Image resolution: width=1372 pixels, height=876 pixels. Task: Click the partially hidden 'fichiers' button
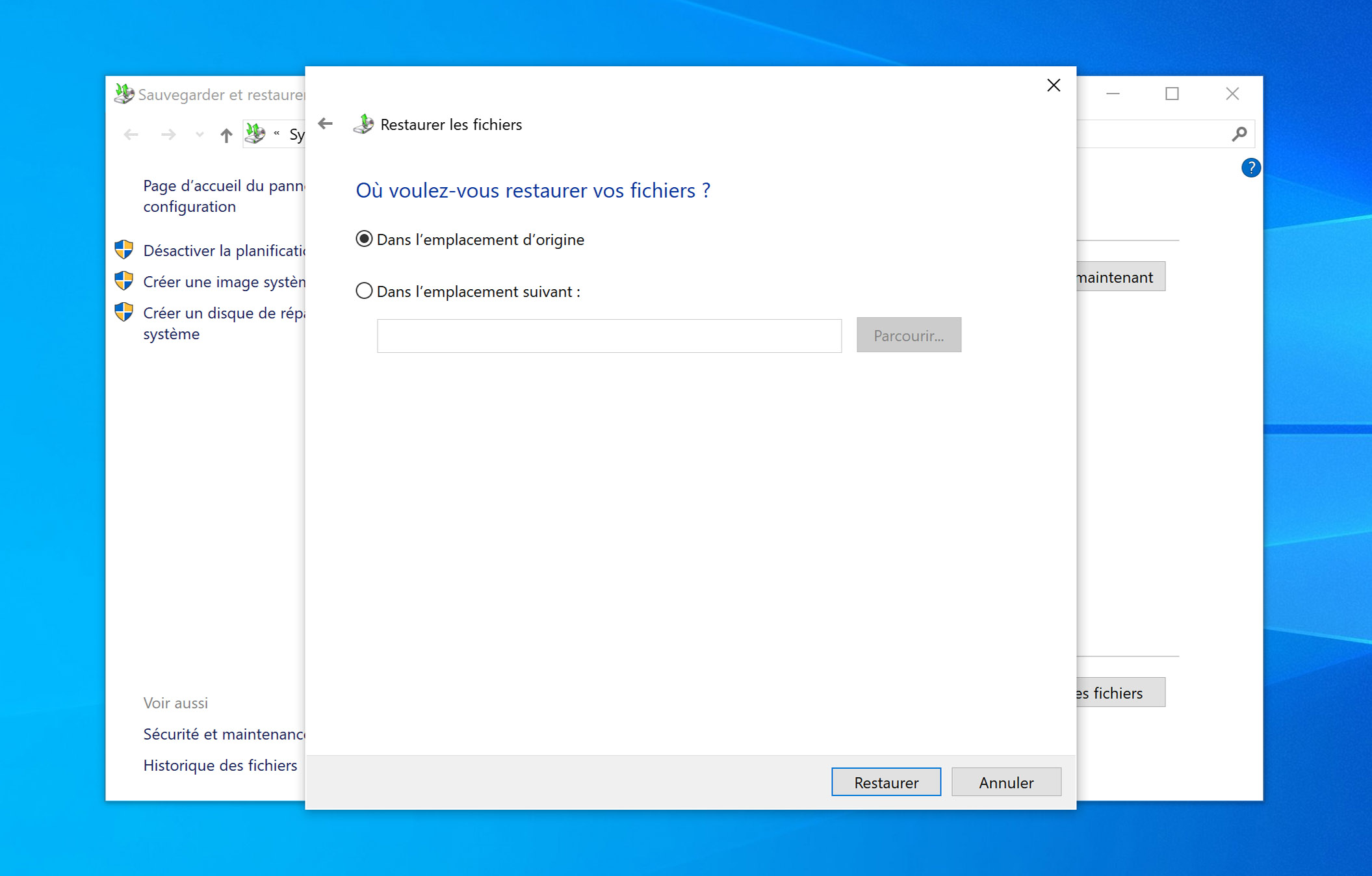[x=1120, y=693]
